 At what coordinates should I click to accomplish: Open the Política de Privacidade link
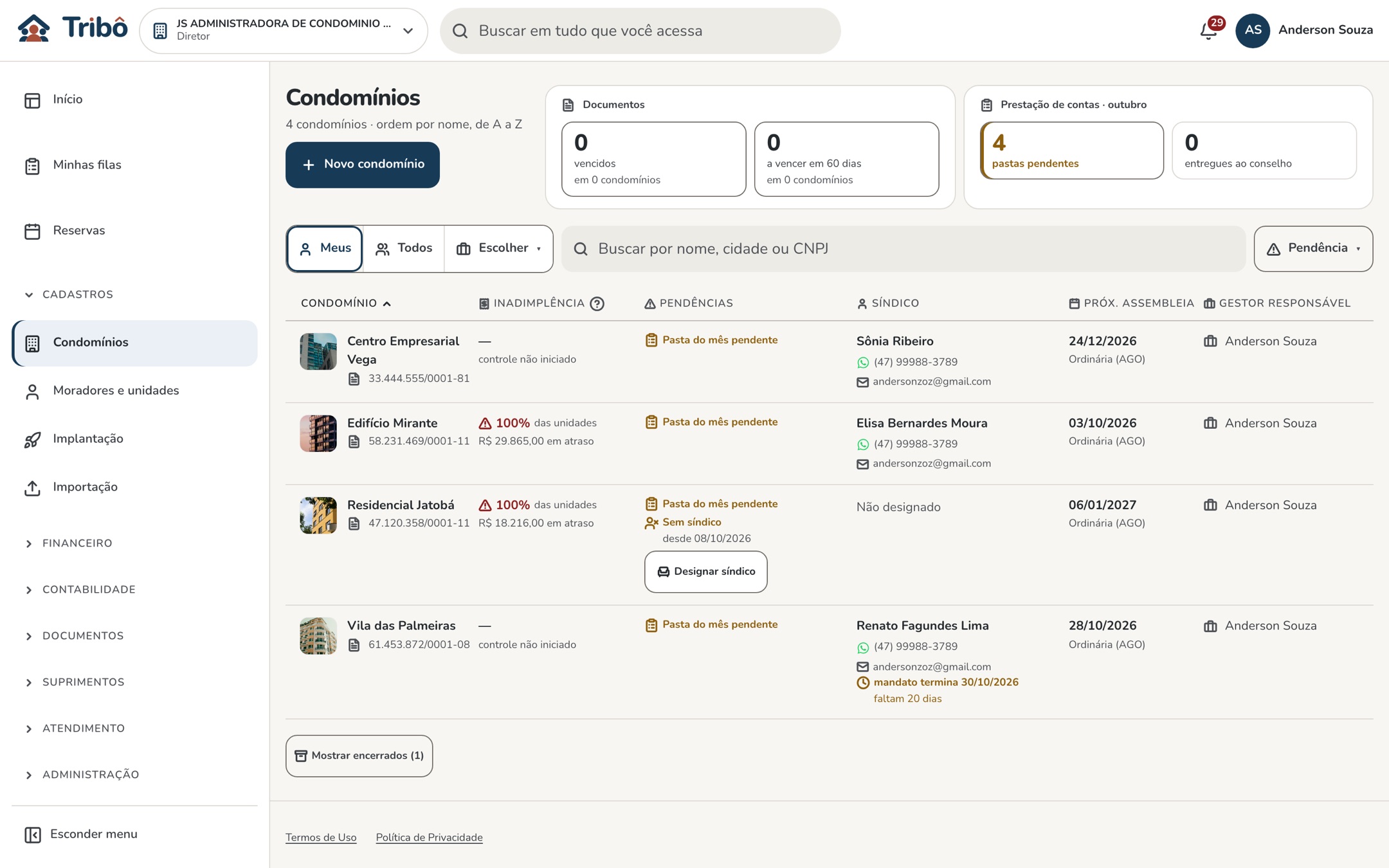click(429, 837)
